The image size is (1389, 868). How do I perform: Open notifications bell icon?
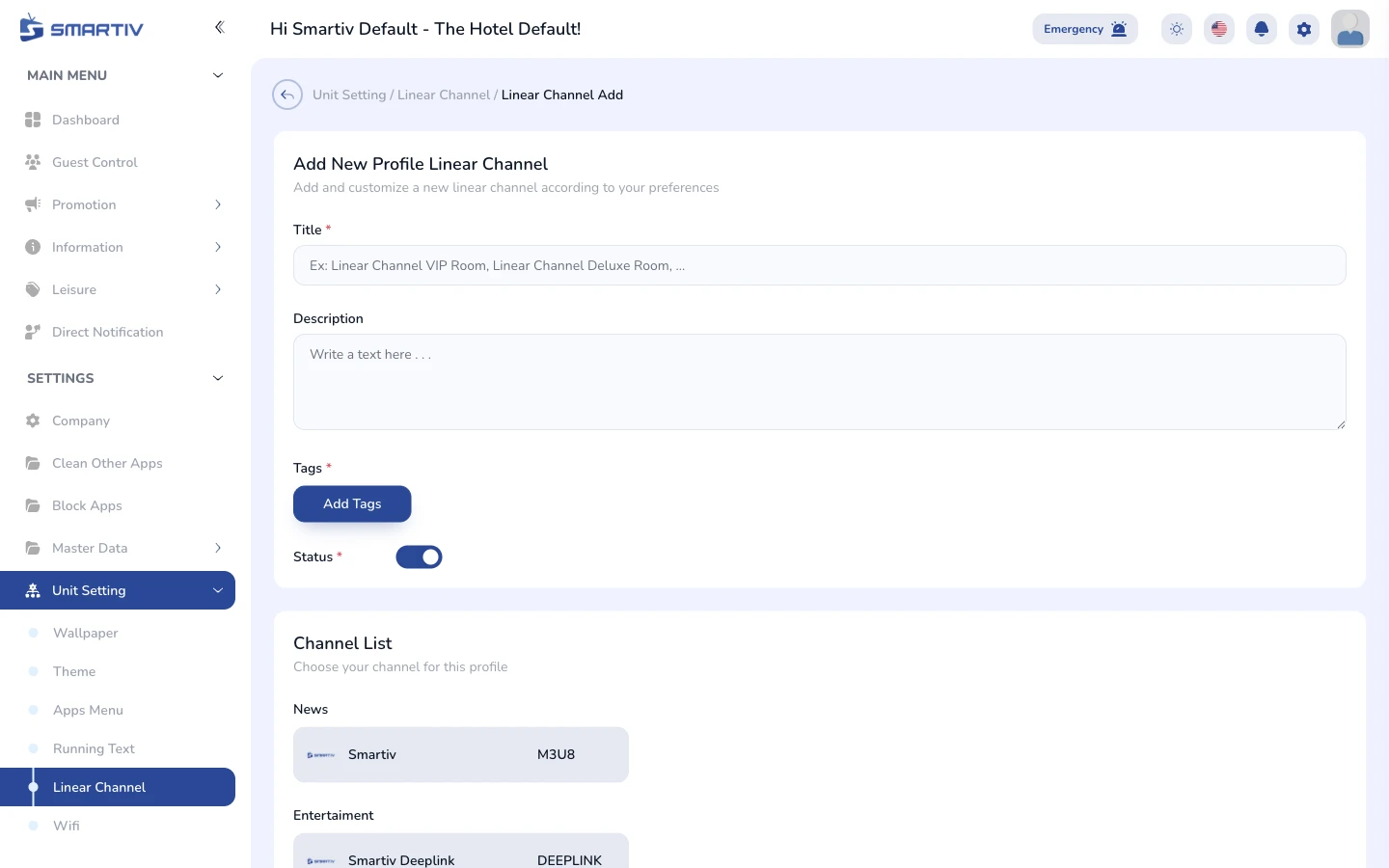tap(1262, 29)
